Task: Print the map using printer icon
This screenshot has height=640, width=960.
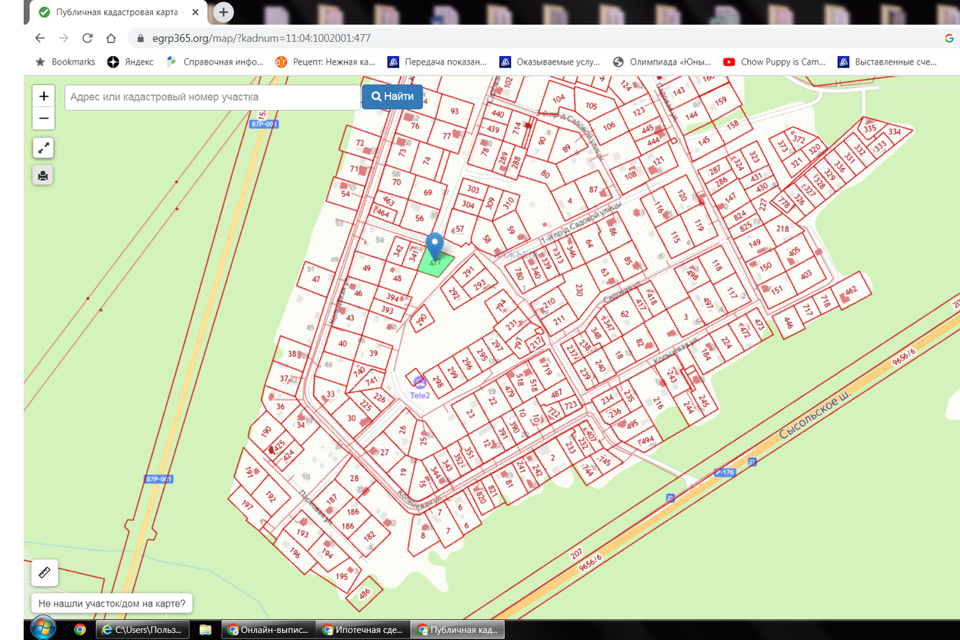Action: point(43,176)
